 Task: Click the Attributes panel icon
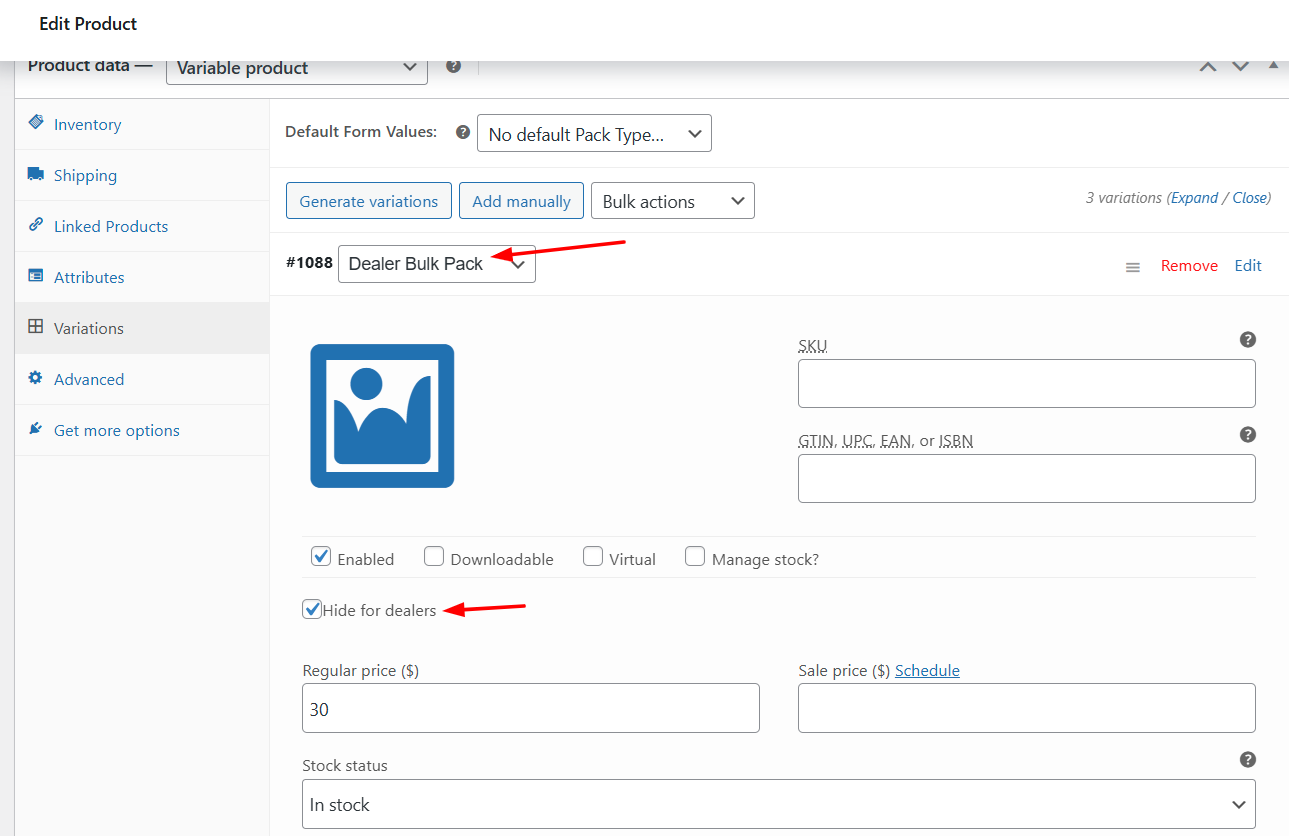36,276
